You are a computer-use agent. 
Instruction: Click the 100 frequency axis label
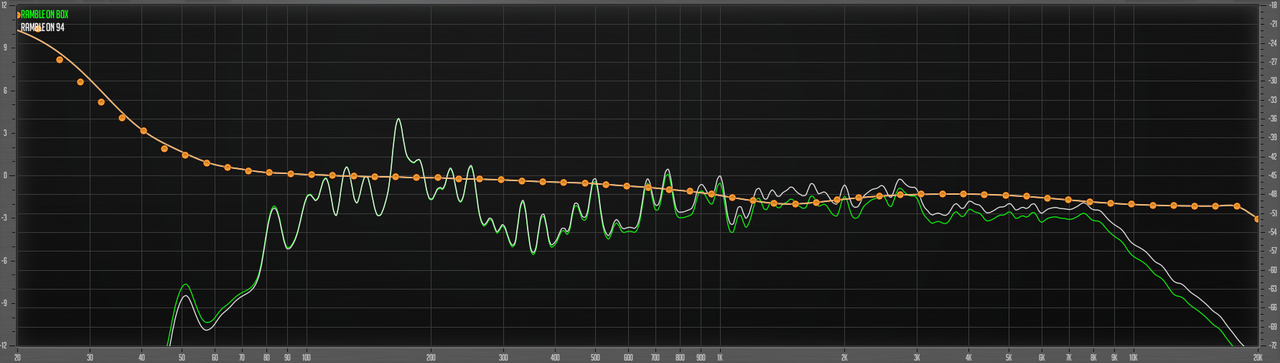(x=305, y=356)
